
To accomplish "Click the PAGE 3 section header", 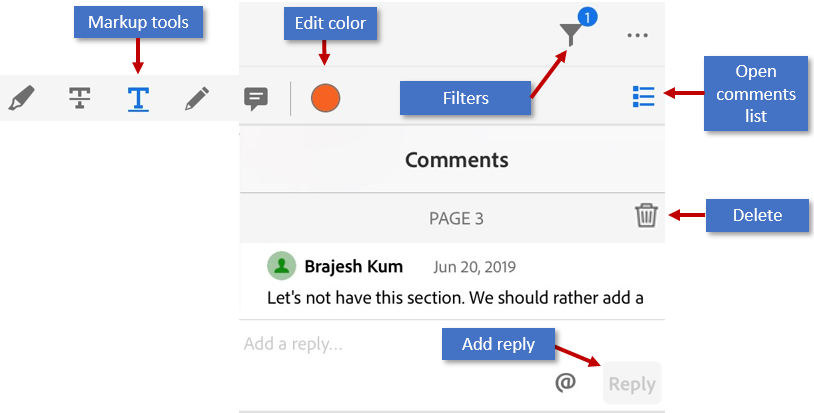I will coord(456,218).
